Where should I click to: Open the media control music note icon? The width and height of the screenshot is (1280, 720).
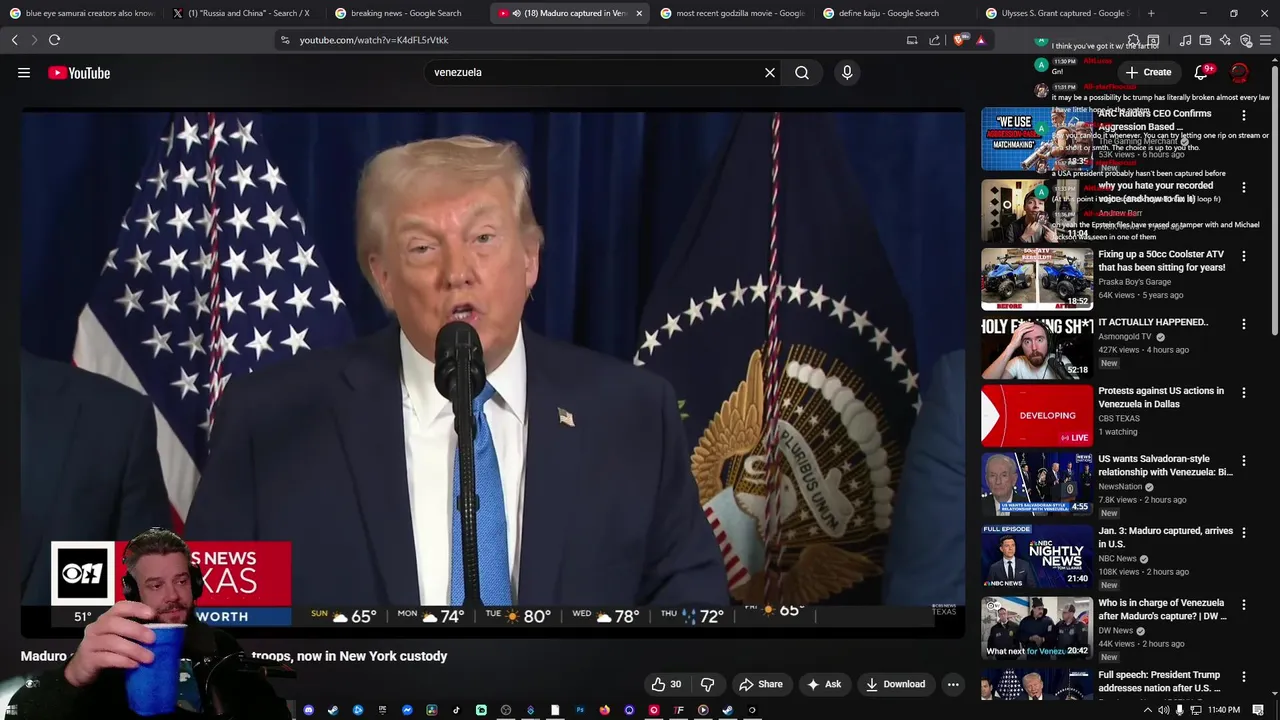1185,40
